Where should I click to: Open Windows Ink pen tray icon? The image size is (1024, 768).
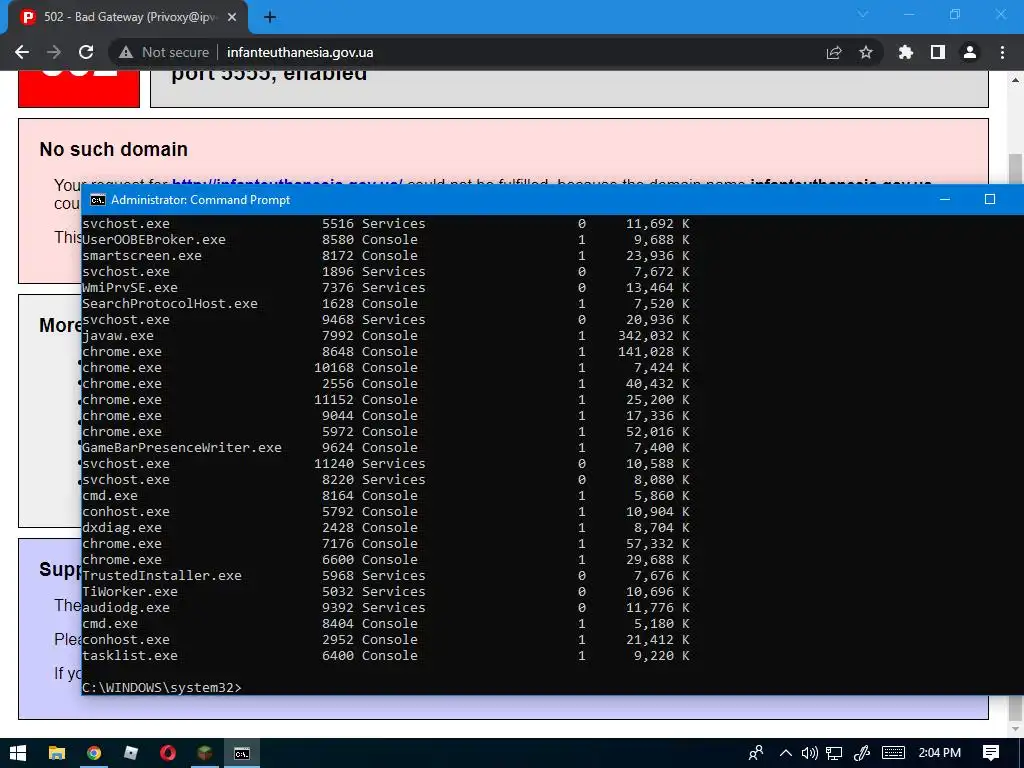click(x=862, y=753)
